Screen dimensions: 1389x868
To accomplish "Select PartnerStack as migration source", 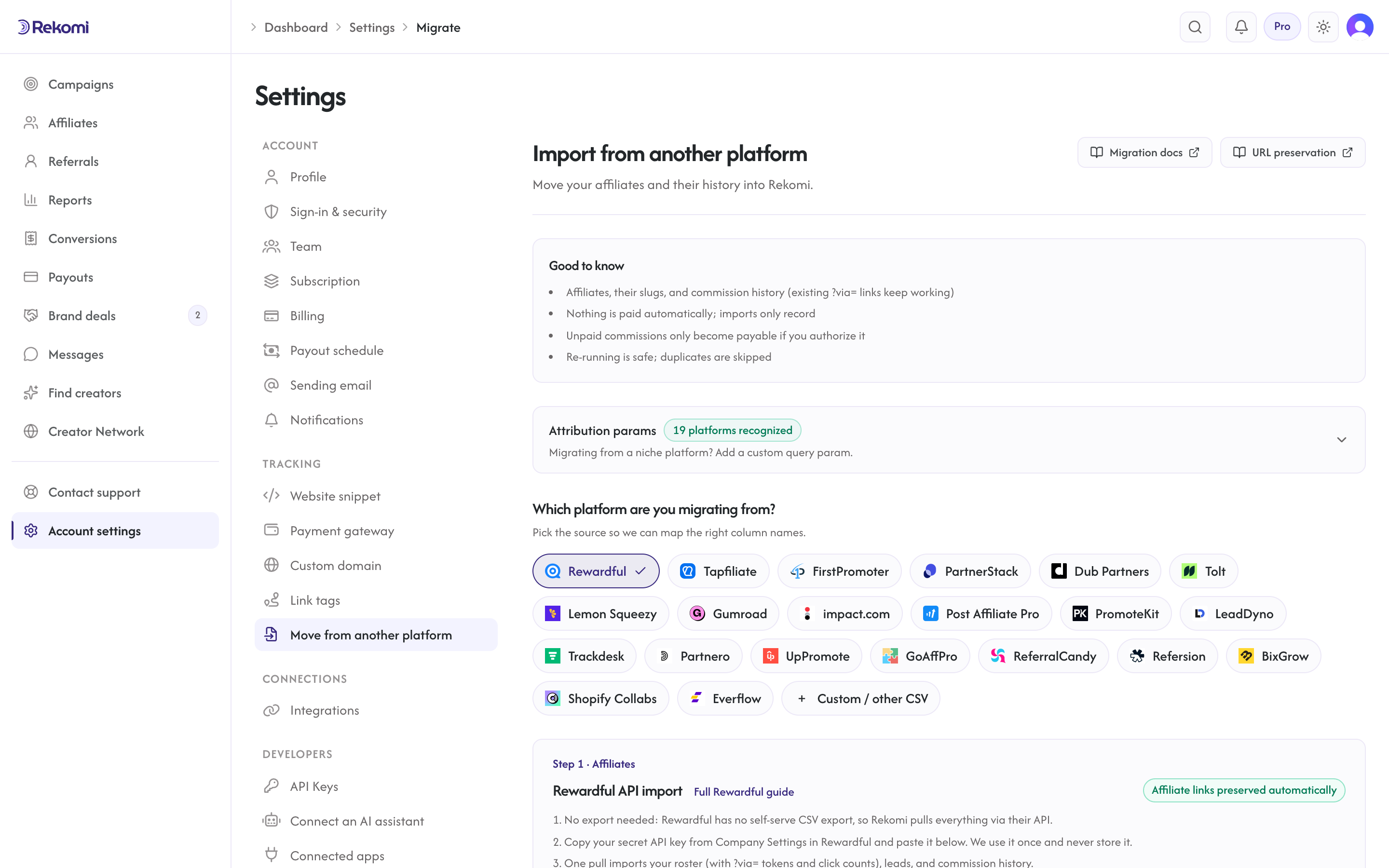I will click(970, 571).
